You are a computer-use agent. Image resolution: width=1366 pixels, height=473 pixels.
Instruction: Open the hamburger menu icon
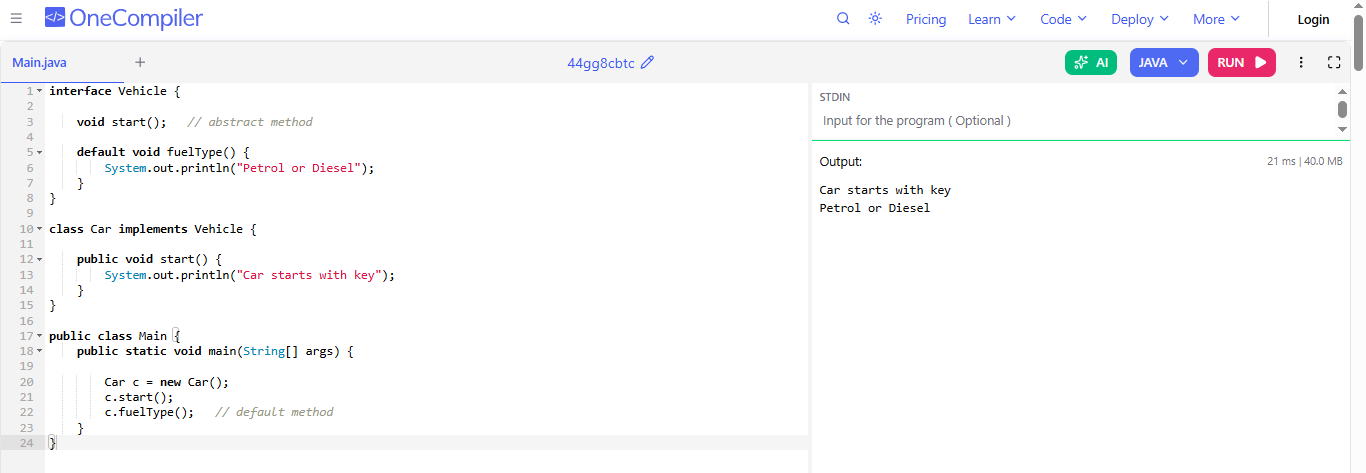pyautogui.click(x=16, y=19)
